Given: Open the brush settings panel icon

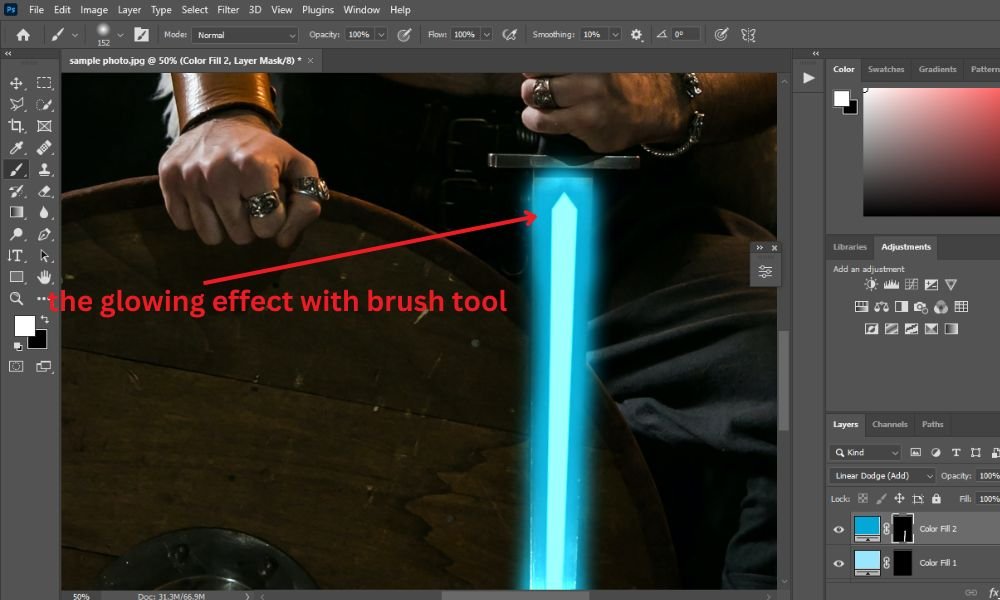Looking at the screenshot, I should [142, 35].
